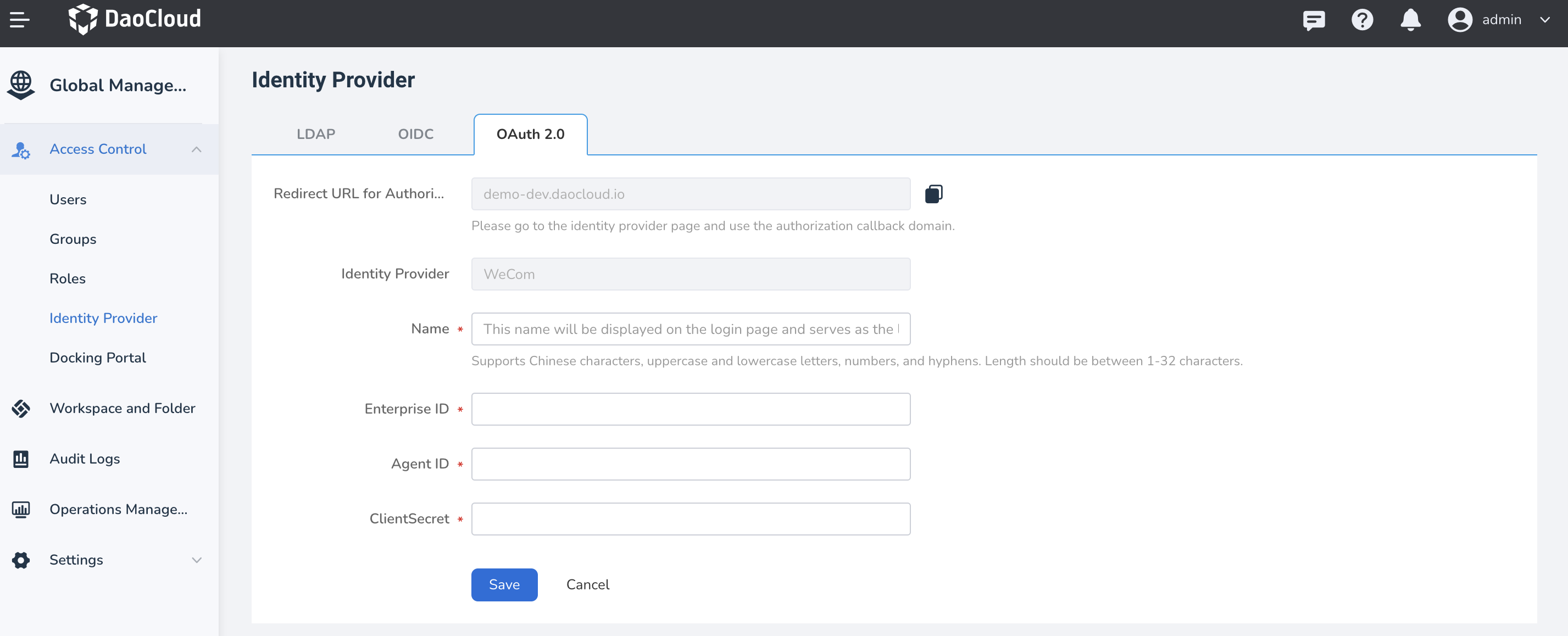Image resolution: width=1568 pixels, height=636 pixels.
Task: Open the admin account dropdown
Action: tap(1546, 19)
